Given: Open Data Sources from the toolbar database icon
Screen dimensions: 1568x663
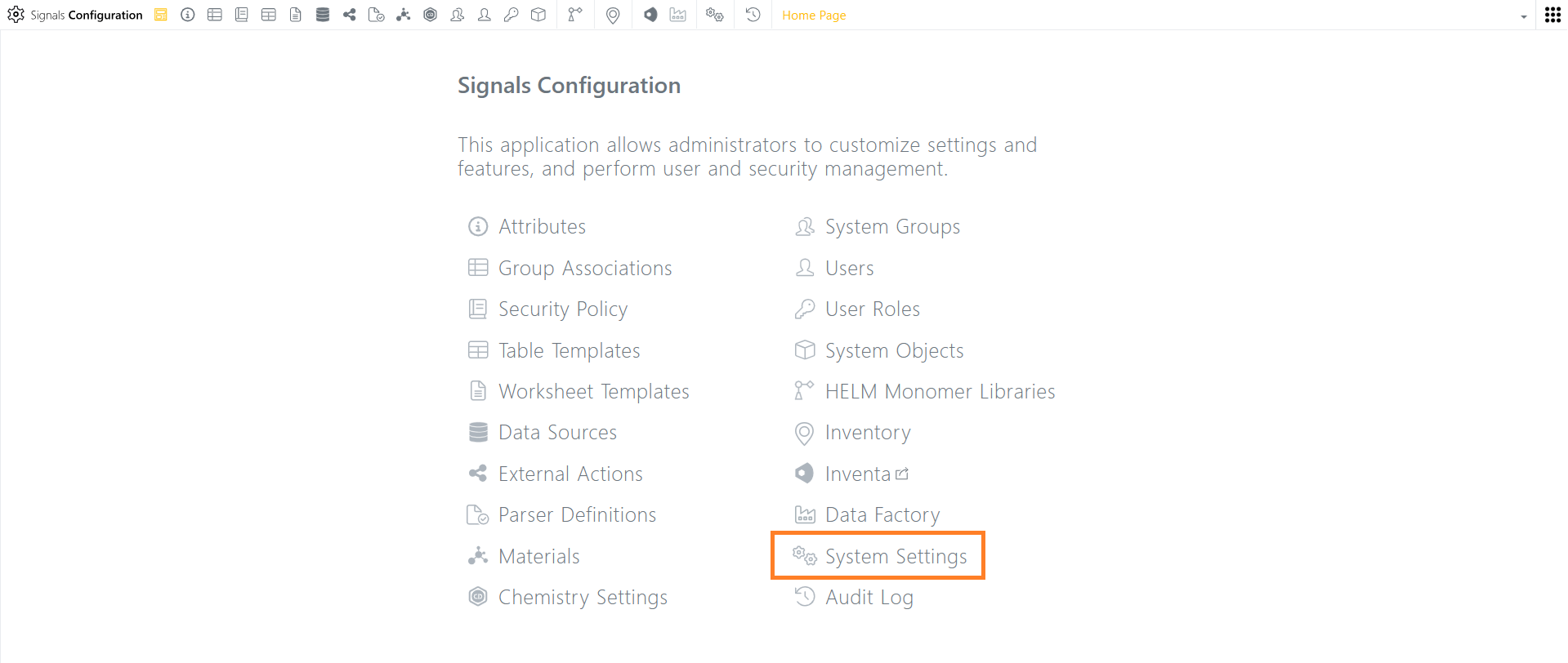Looking at the screenshot, I should (323, 15).
